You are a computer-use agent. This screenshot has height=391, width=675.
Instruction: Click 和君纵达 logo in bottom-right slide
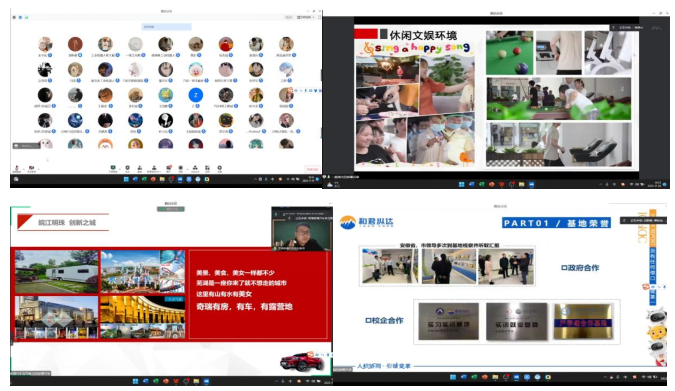pos(366,222)
